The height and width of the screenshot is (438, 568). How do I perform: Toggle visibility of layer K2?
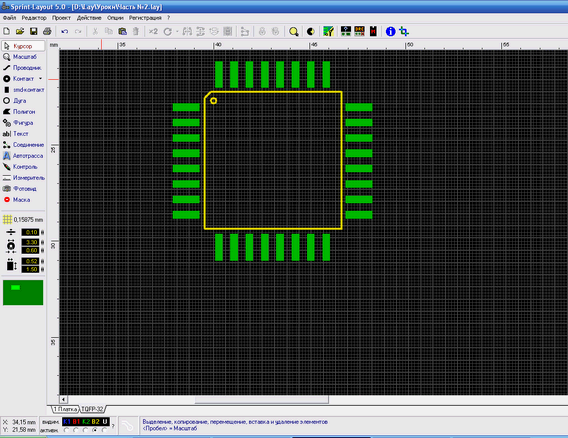86,421
